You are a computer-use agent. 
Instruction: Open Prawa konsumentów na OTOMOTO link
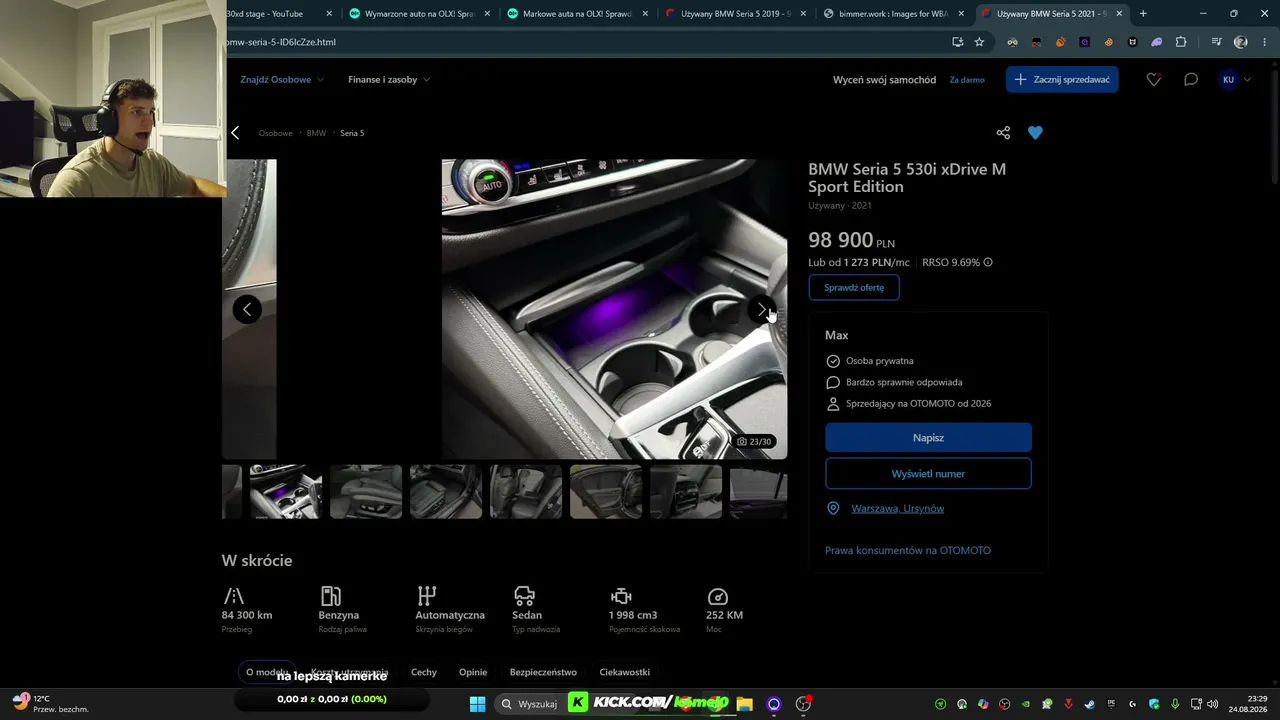(x=908, y=551)
